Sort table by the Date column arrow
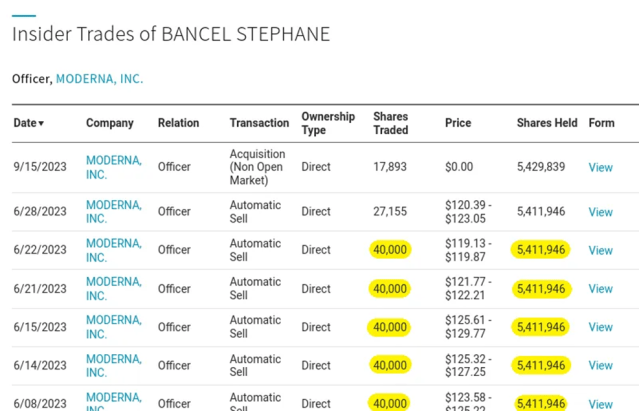Image resolution: width=639 pixels, height=411 pixels. pyautogui.click(x=41, y=124)
